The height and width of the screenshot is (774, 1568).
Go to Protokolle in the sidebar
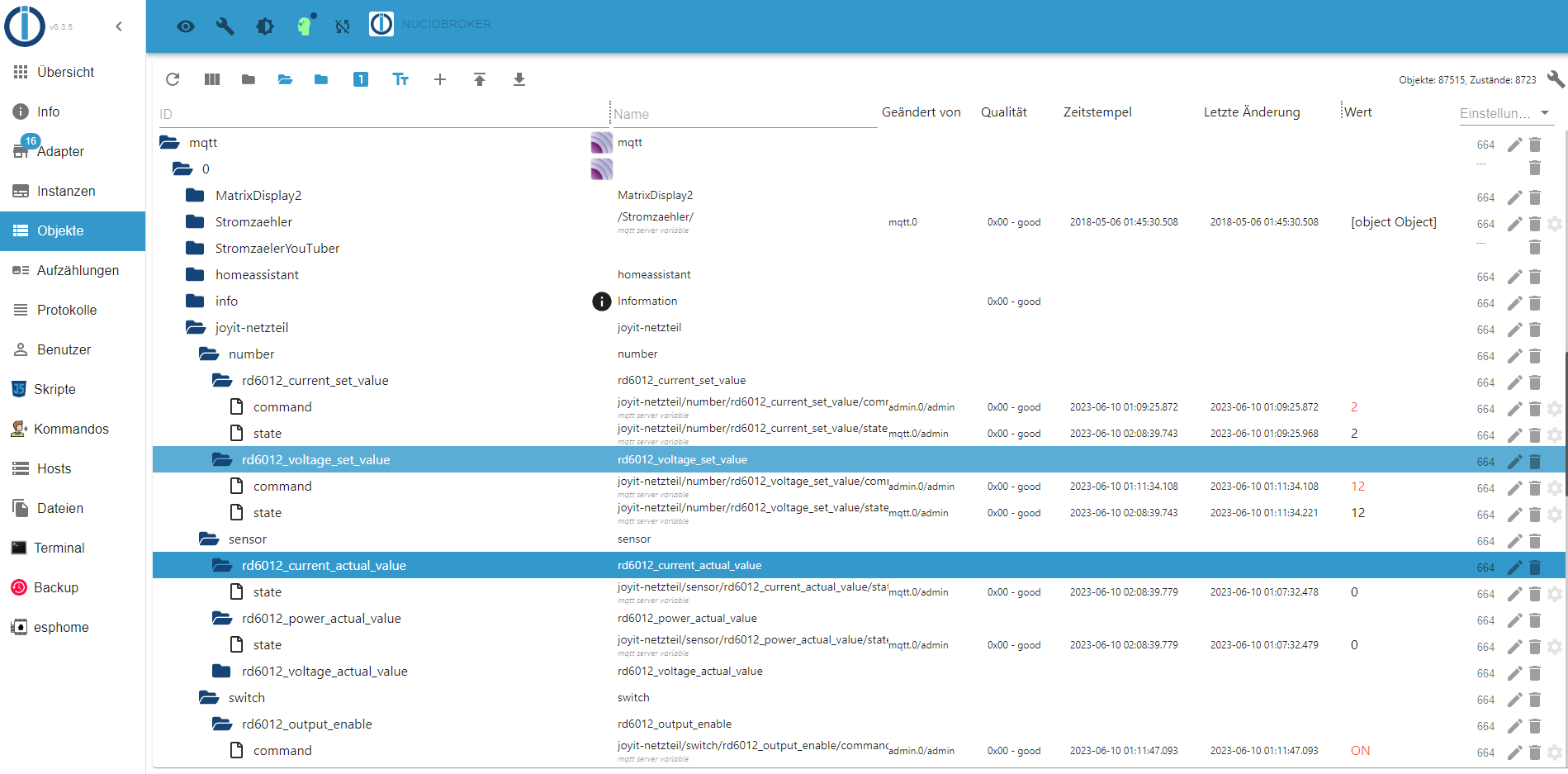(x=67, y=310)
